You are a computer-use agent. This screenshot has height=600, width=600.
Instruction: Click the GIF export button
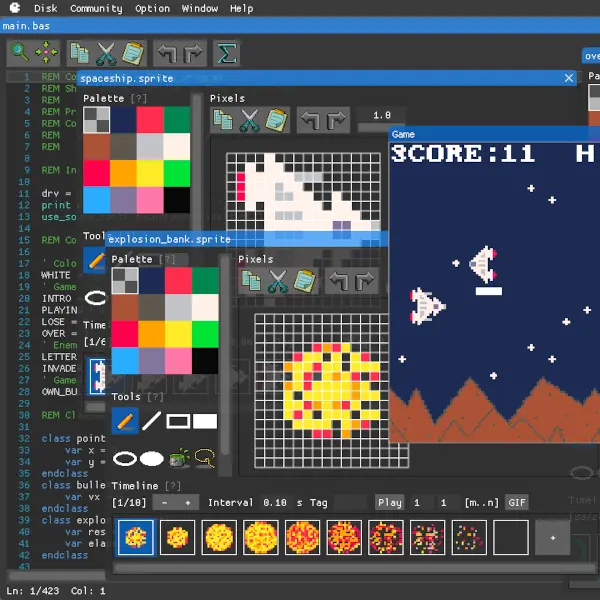[516, 502]
